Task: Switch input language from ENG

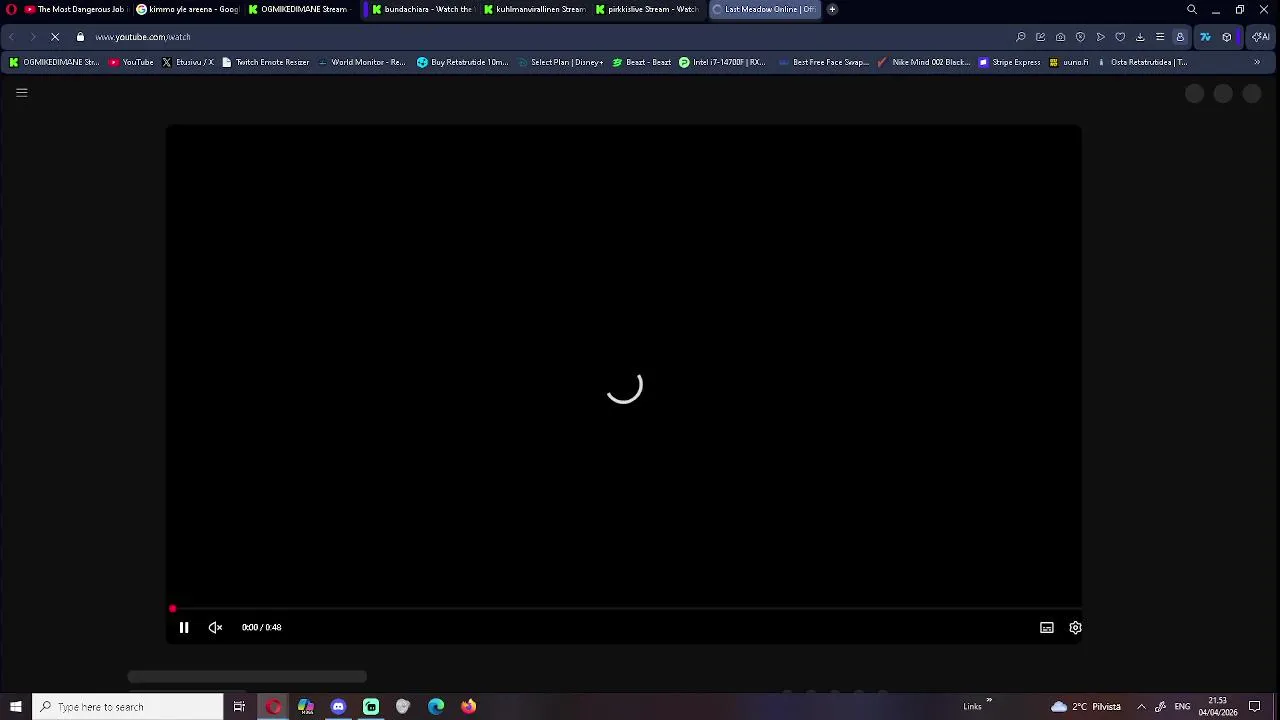Action: 1182,707
